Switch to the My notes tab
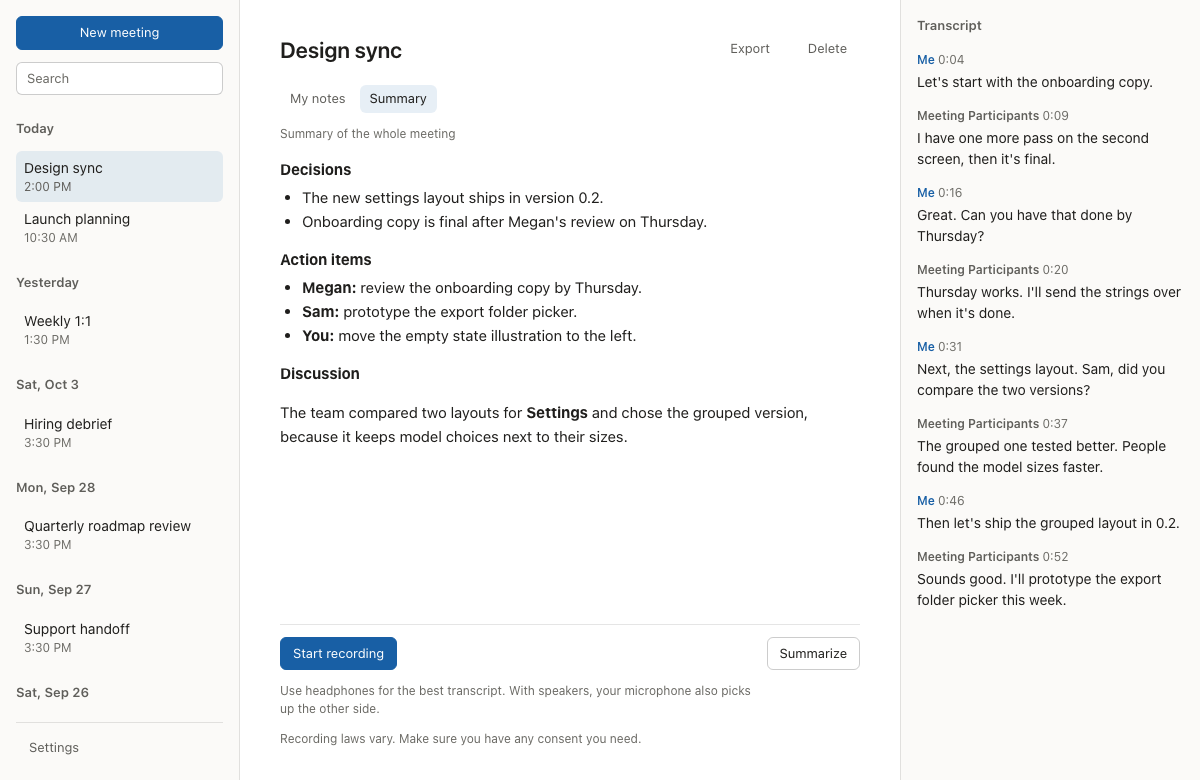 pyautogui.click(x=318, y=99)
